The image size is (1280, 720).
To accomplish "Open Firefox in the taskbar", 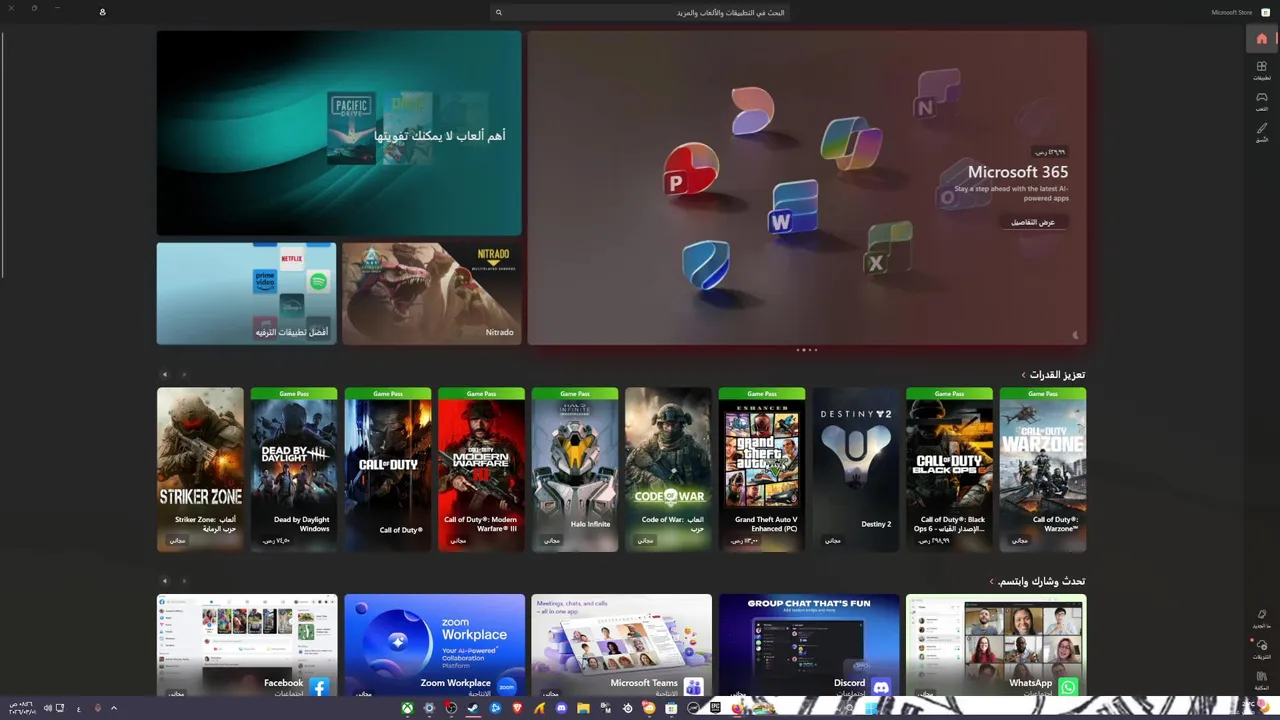I will [737, 708].
